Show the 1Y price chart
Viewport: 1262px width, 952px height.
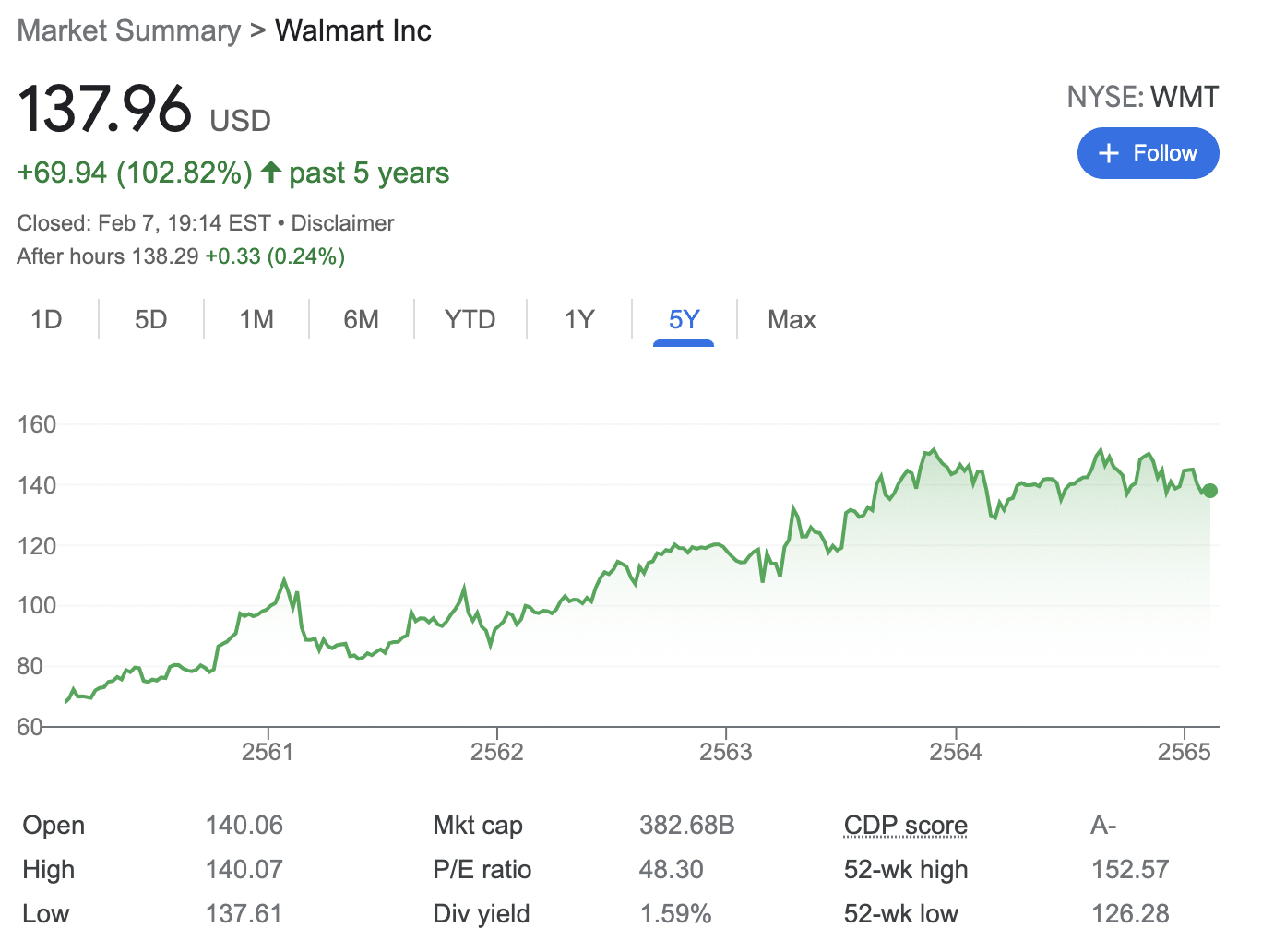579,320
